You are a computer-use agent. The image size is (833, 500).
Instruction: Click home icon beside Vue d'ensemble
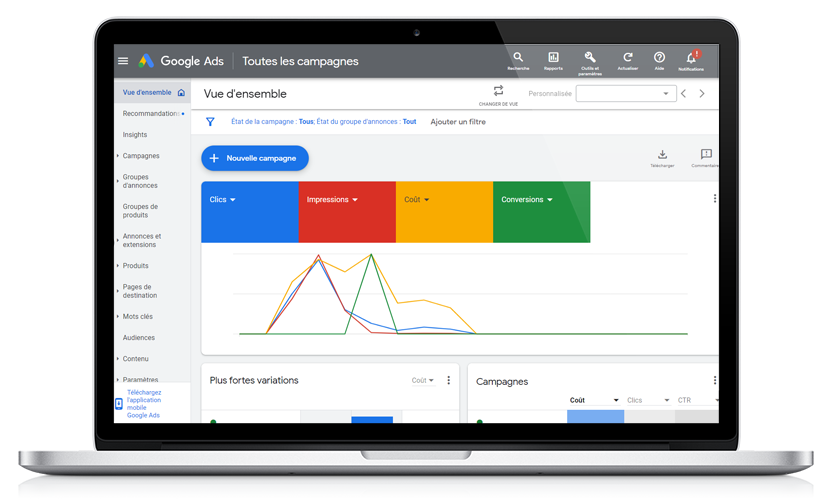click(181, 92)
